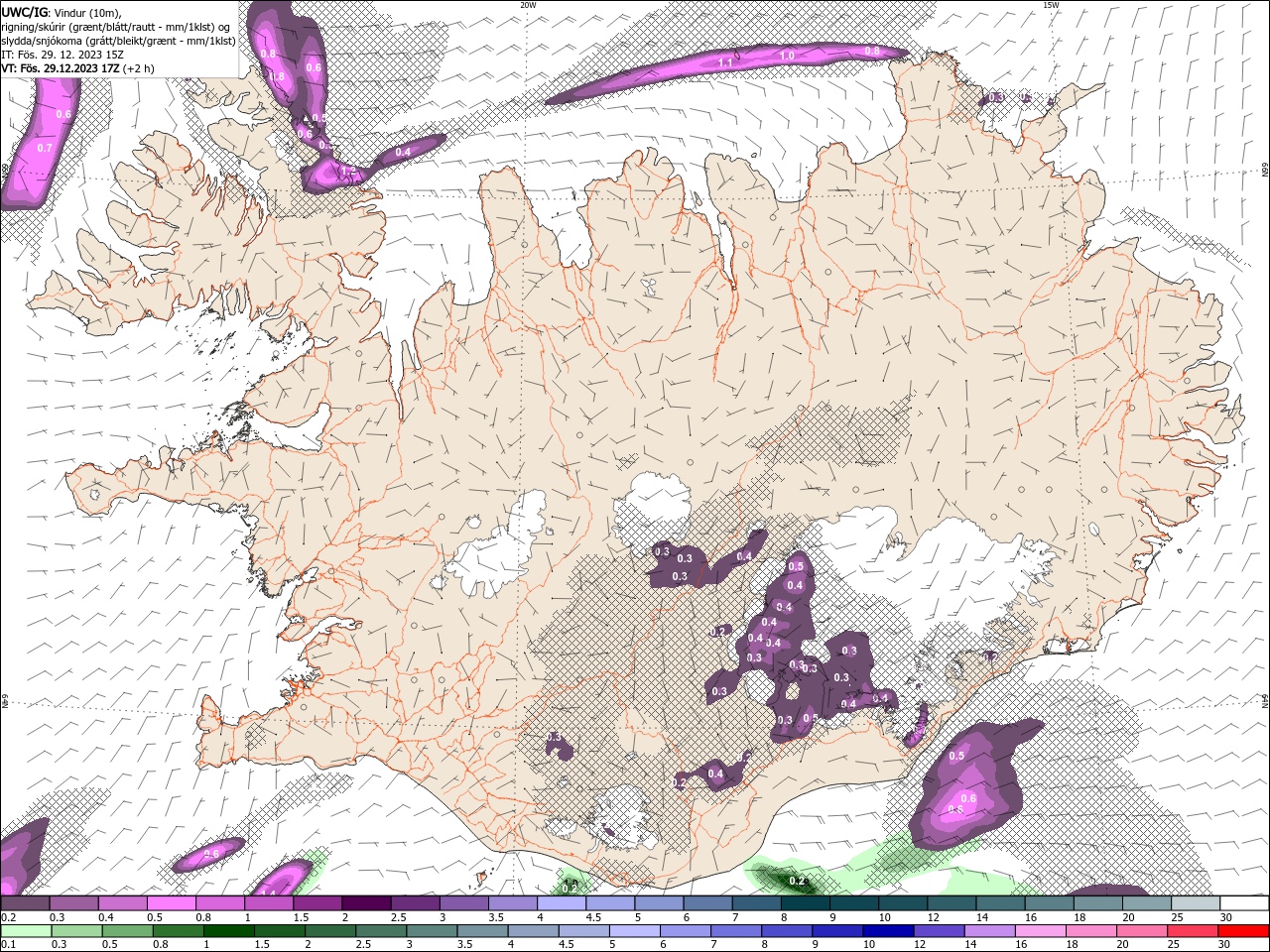Click the '0.7' value in the pink area near the header
The image size is (1270, 952).
pyautogui.click(x=44, y=148)
